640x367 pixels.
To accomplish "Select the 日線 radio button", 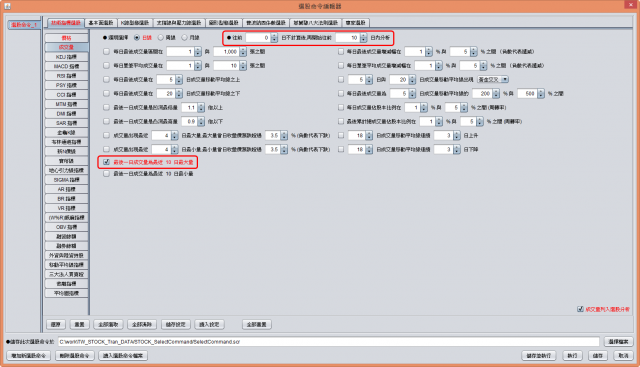I will click(137, 38).
